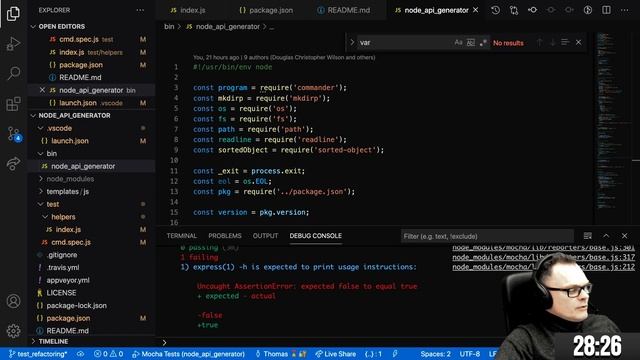Click errors and warnings count in status bar
The width and height of the screenshot is (640, 360).
pos(108,354)
